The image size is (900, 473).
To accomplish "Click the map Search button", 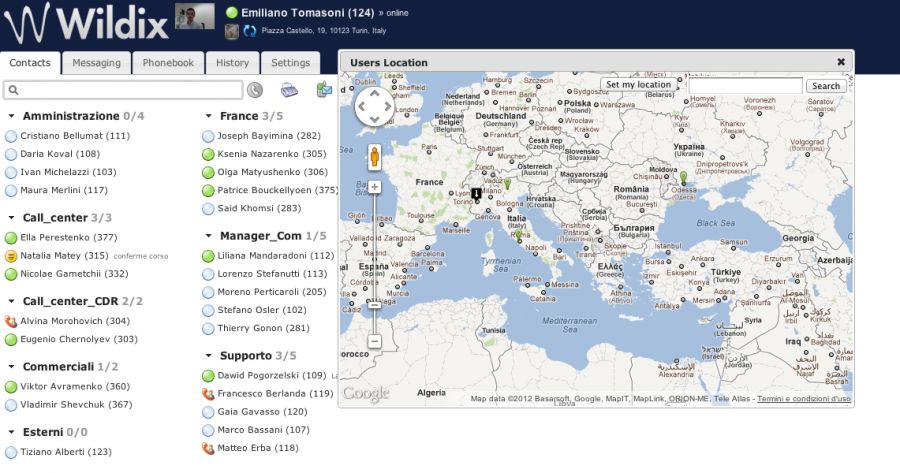I will [826, 86].
